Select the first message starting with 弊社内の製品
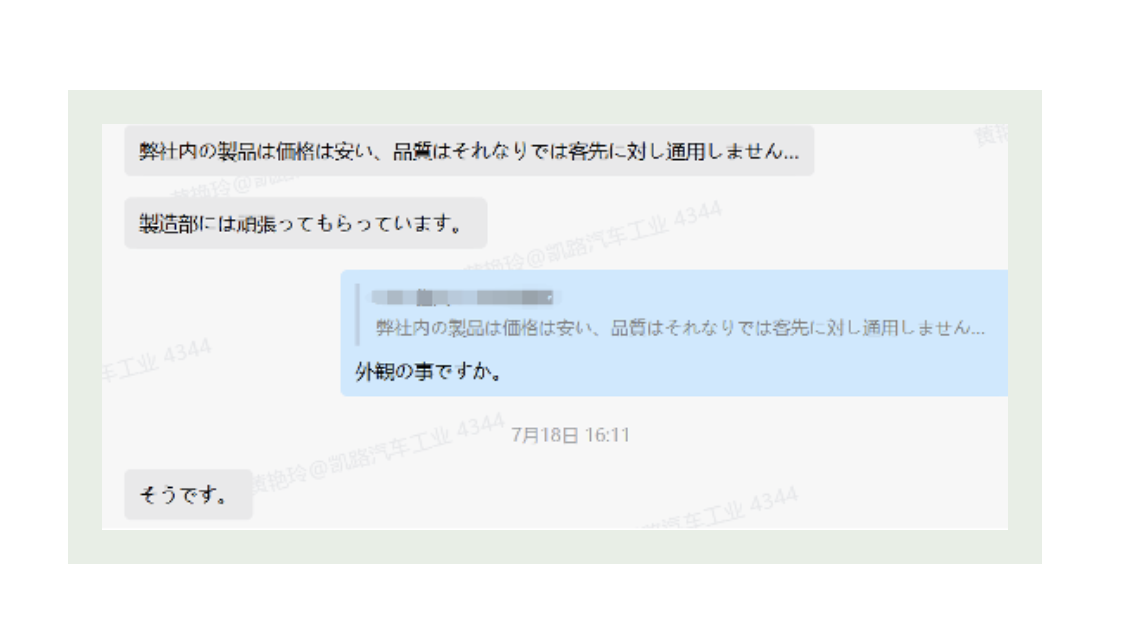This screenshot has height=638, width=1128. [x=469, y=151]
